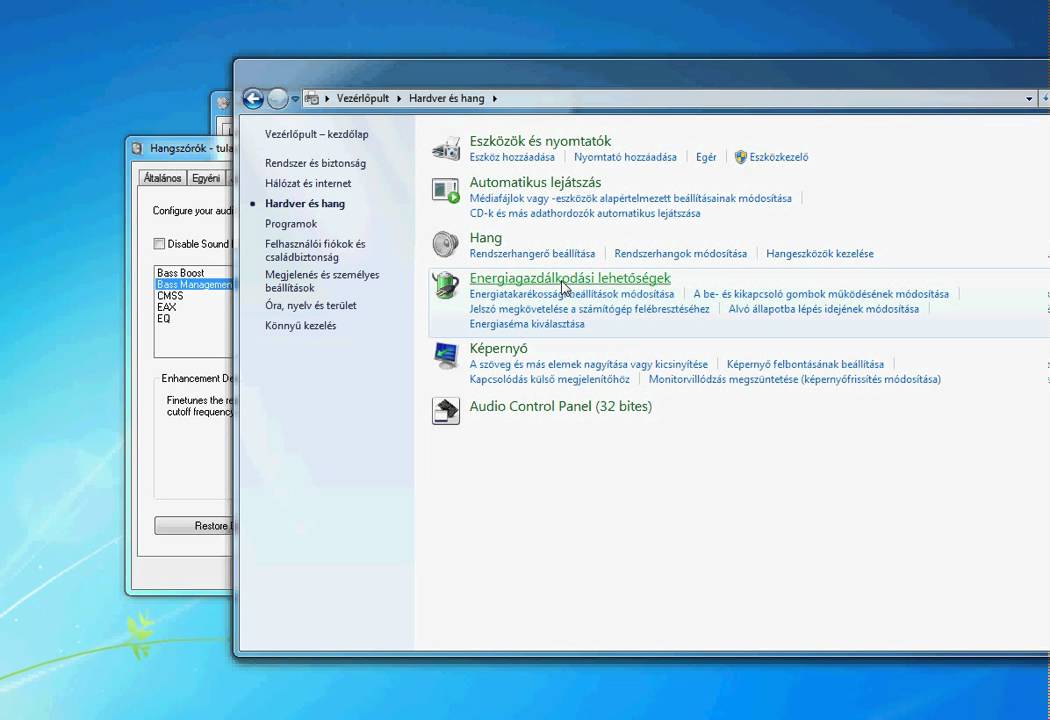1050x720 pixels.
Task: Click the AutoPlay icon
Action: (x=446, y=190)
